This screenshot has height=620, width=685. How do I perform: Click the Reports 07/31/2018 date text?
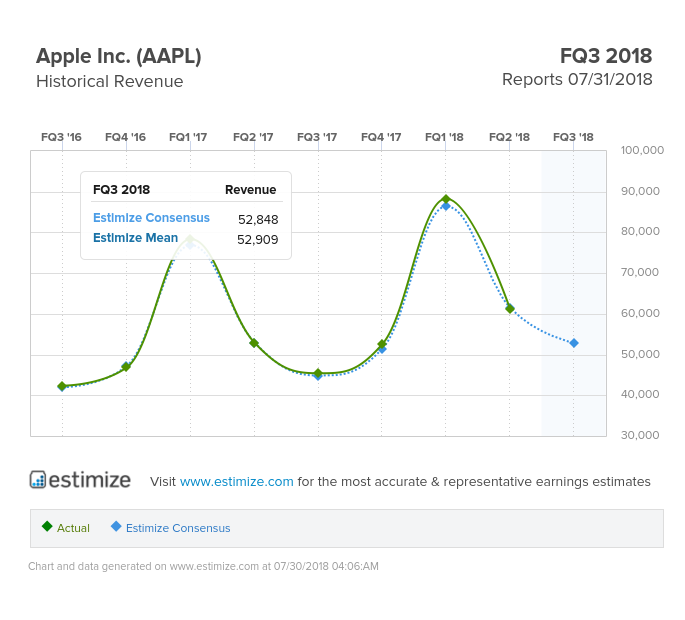[577, 80]
